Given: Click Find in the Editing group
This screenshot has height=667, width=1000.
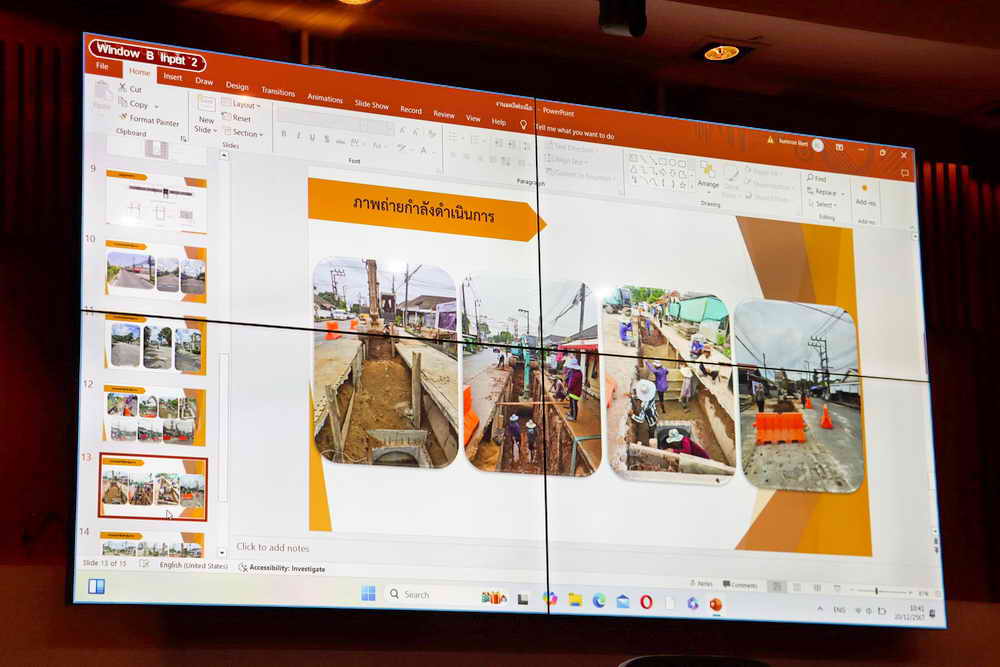Looking at the screenshot, I should (x=819, y=179).
